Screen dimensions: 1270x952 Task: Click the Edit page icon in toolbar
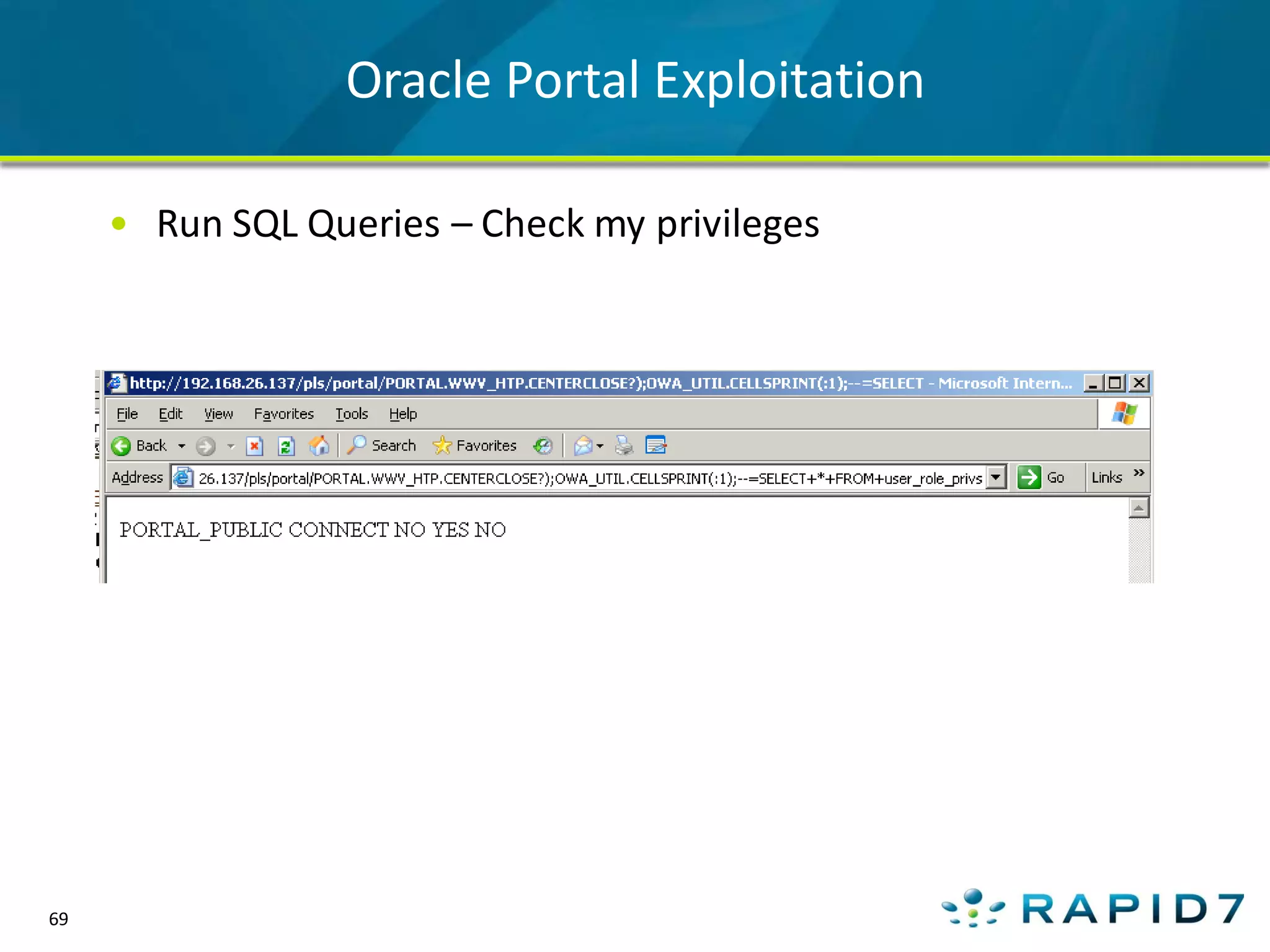[x=655, y=445]
